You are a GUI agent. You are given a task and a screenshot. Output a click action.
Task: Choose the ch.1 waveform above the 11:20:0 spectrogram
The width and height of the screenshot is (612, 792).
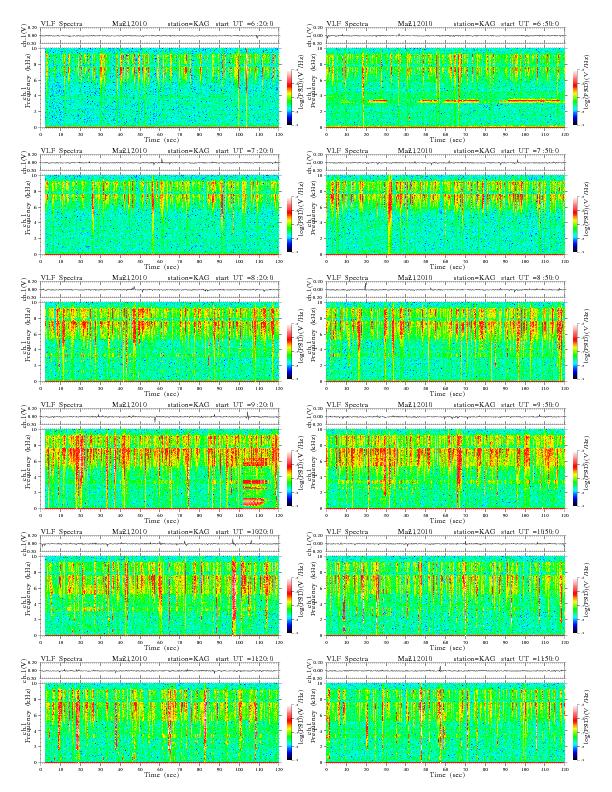pyautogui.click(x=160, y=671)
